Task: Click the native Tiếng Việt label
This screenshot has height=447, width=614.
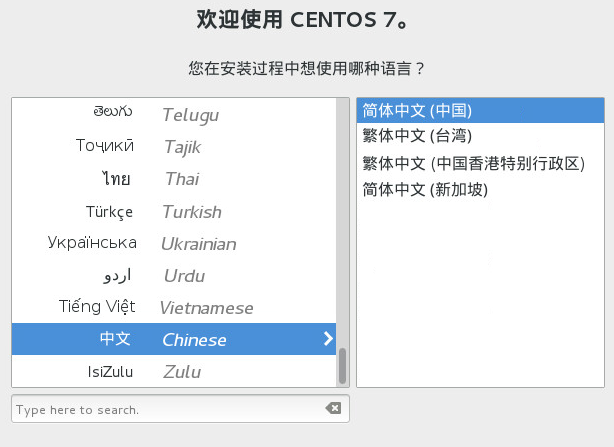Action: coord(97,307)
